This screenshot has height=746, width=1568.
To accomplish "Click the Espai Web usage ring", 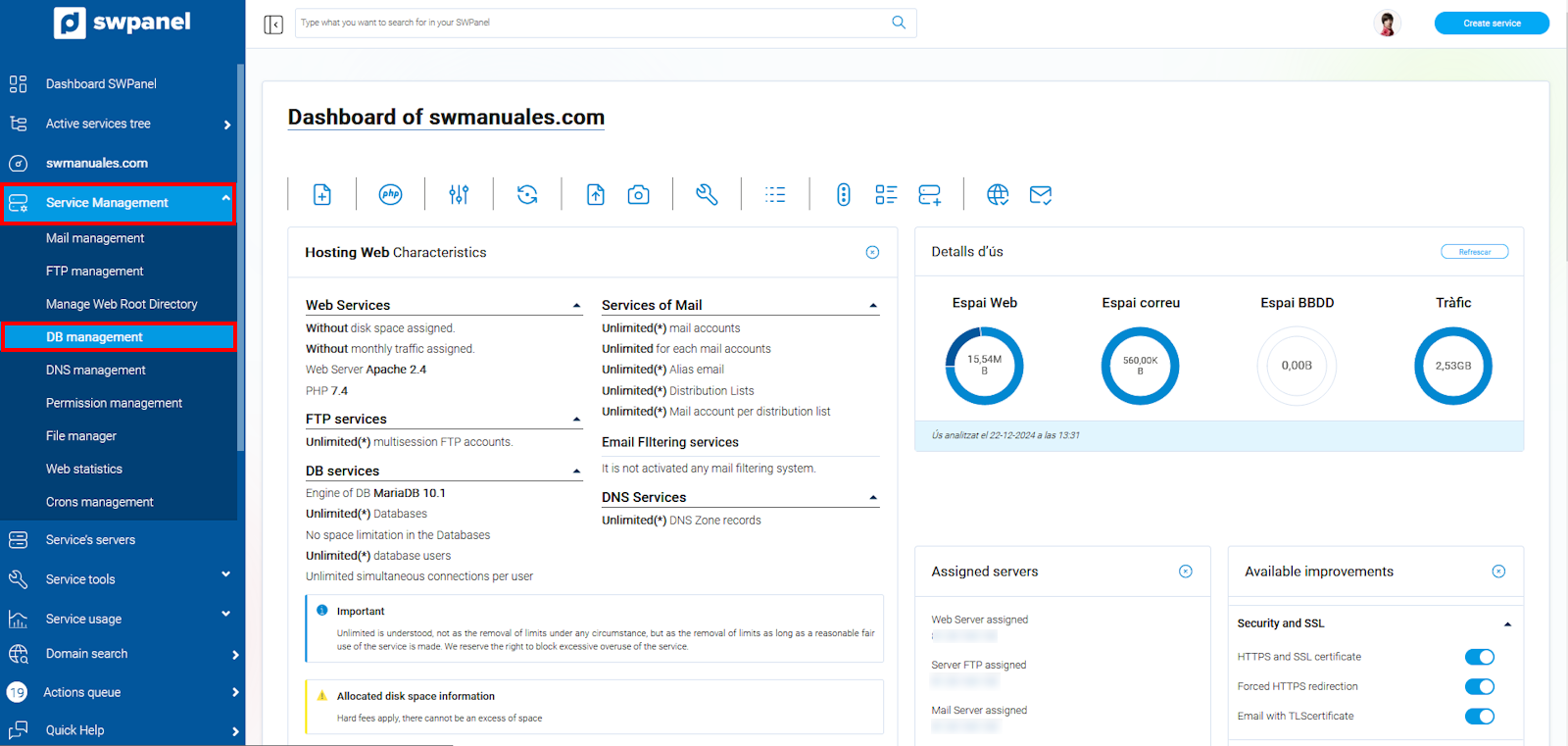I will (984, 366).
